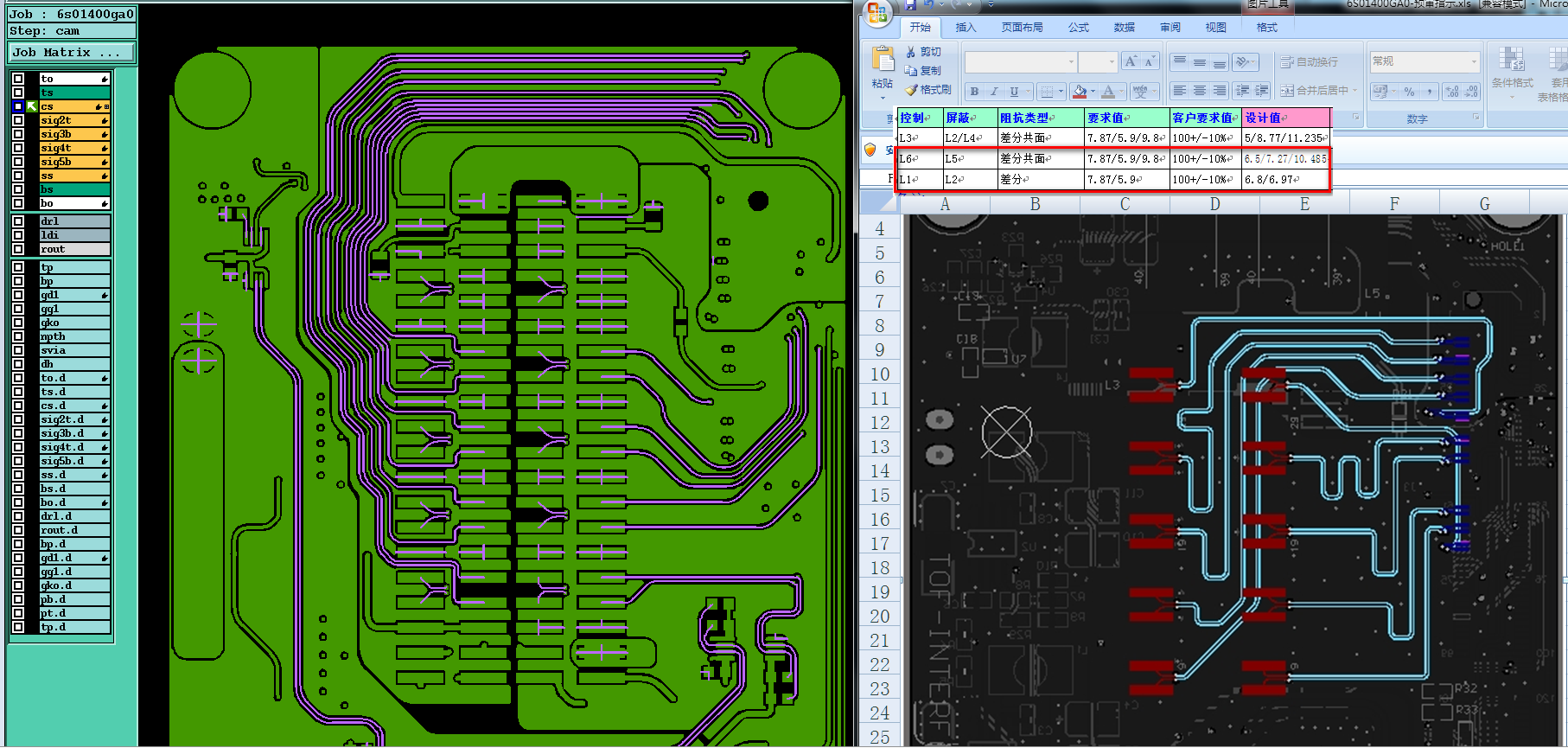This screenshot has width=1568, height=748.
Task: Click the Center text icon
Action: (1200, 90)
